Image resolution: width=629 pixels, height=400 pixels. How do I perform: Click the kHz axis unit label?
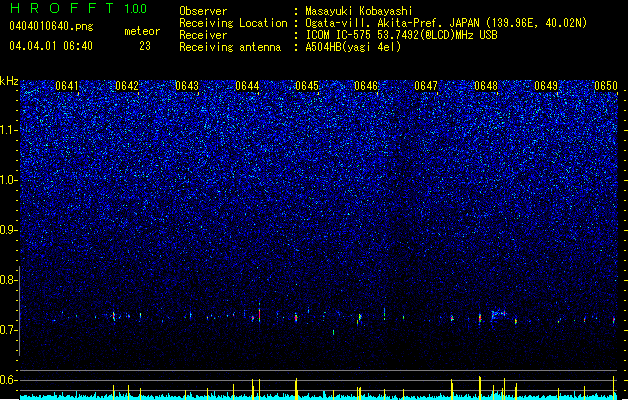(9, 81)
